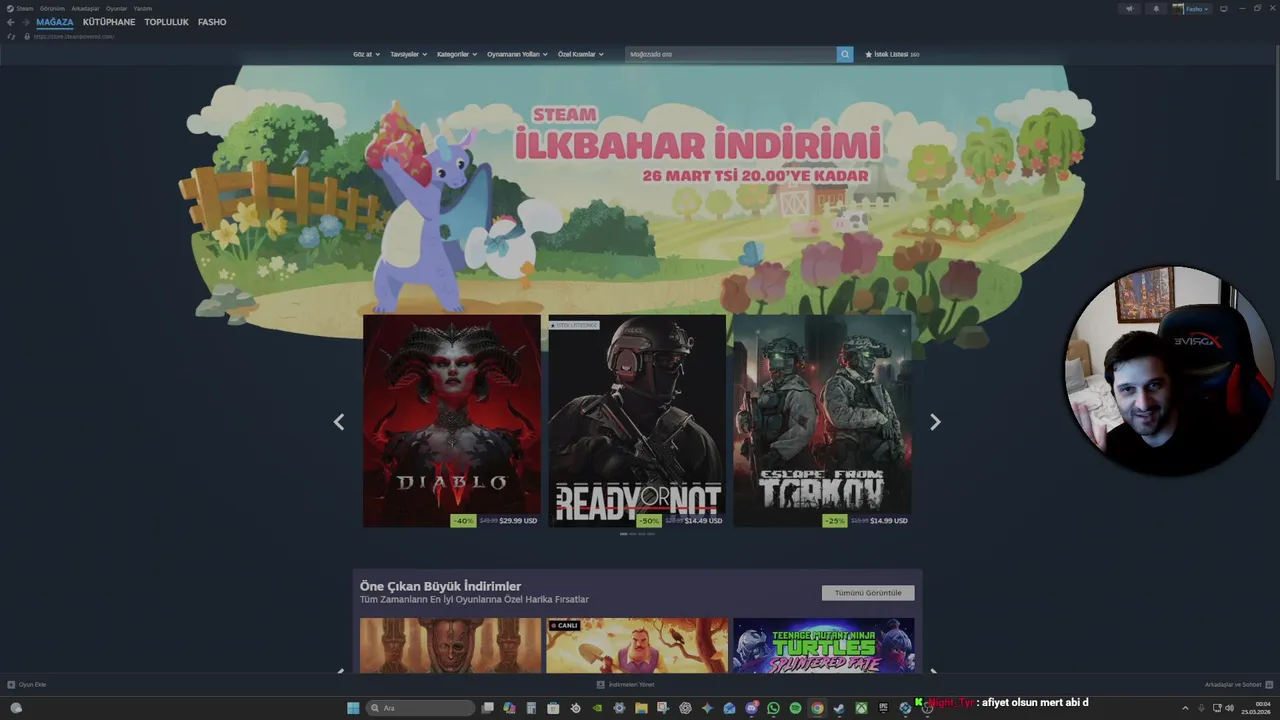Open NVIDIA app from the taskbar
The width and height of the screenshot is (1280, 720).
click(x=597, y=708)
